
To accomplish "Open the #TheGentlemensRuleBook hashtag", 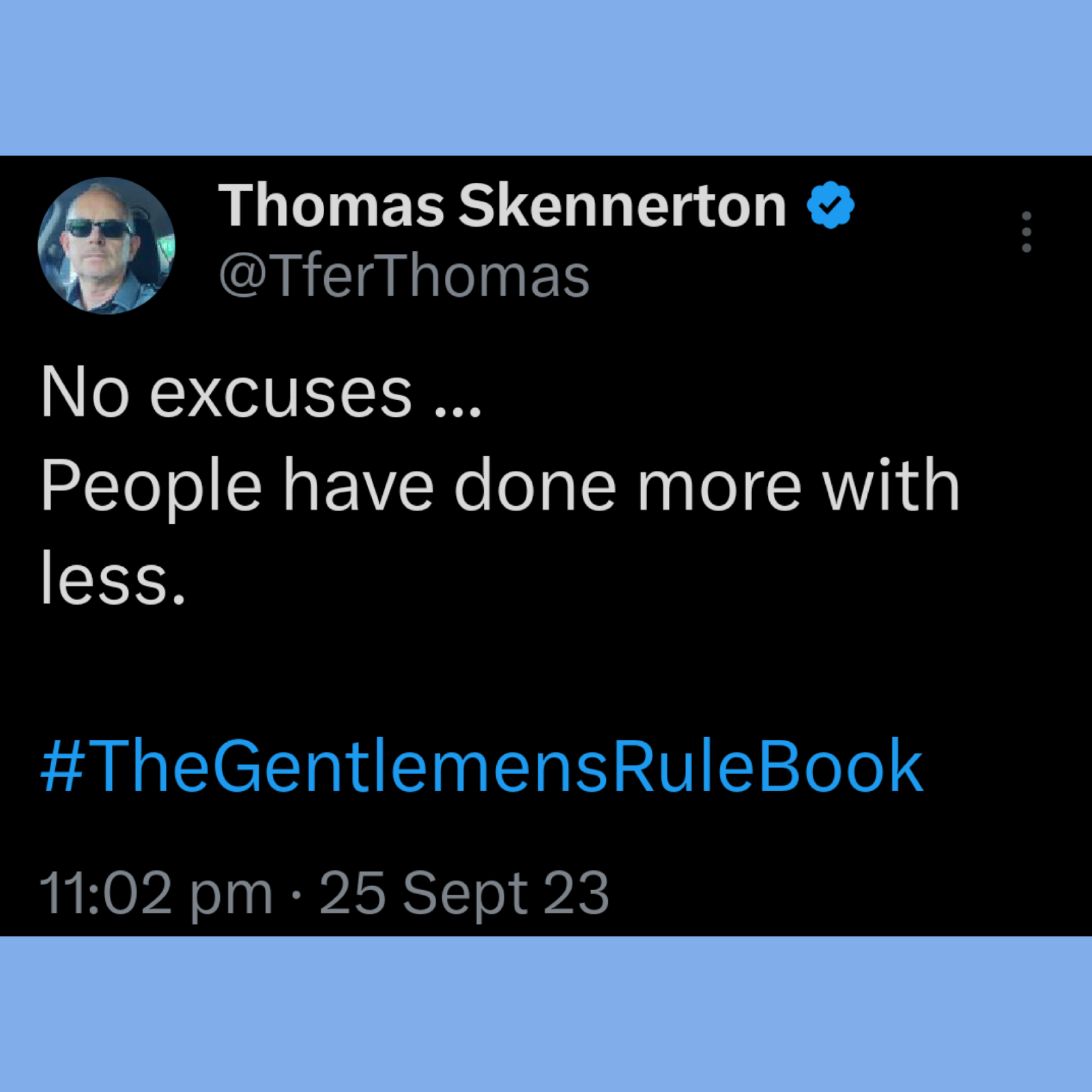I will [482, 766].
